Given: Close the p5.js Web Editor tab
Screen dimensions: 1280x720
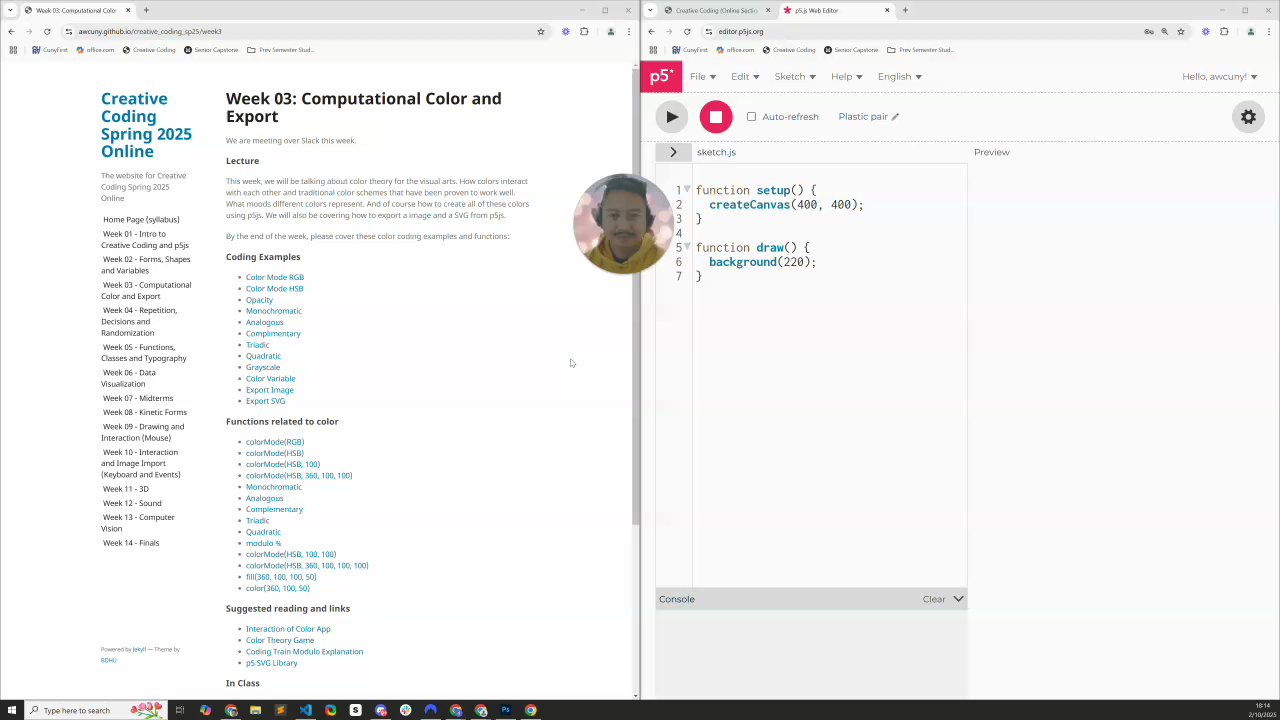Looking at the screenshot, I should [886, 10].
